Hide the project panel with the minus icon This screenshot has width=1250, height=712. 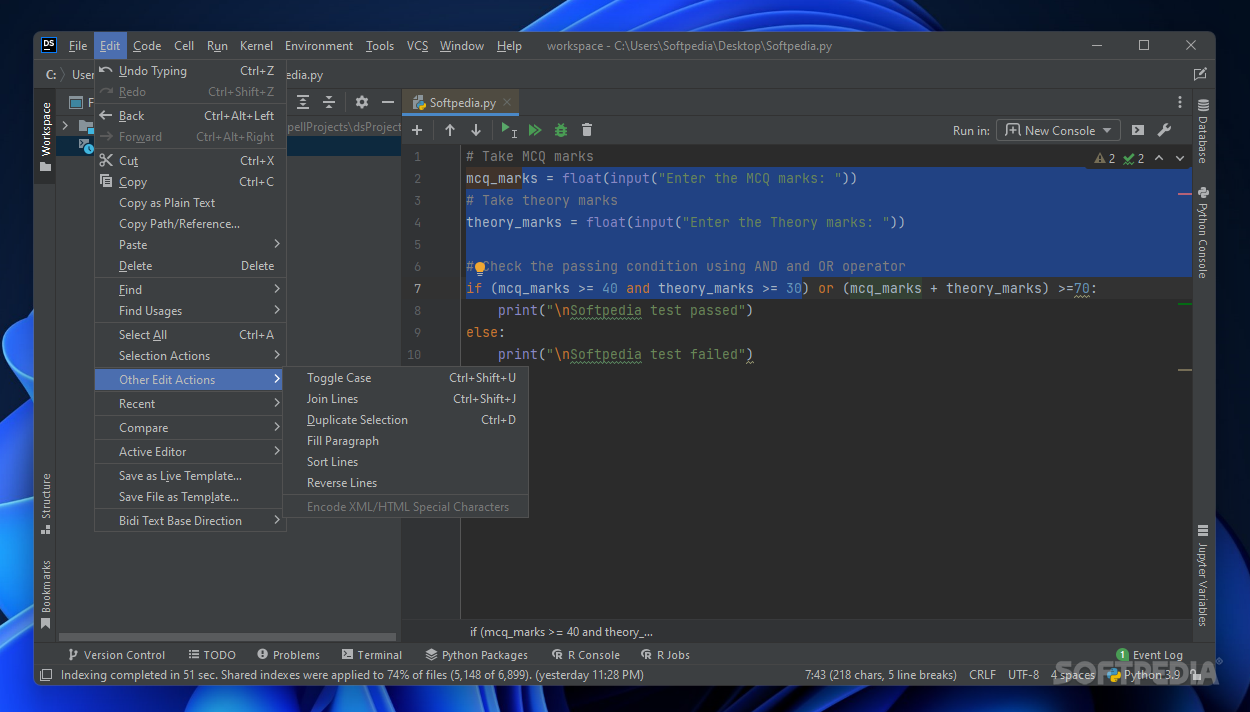coord(388,102)
